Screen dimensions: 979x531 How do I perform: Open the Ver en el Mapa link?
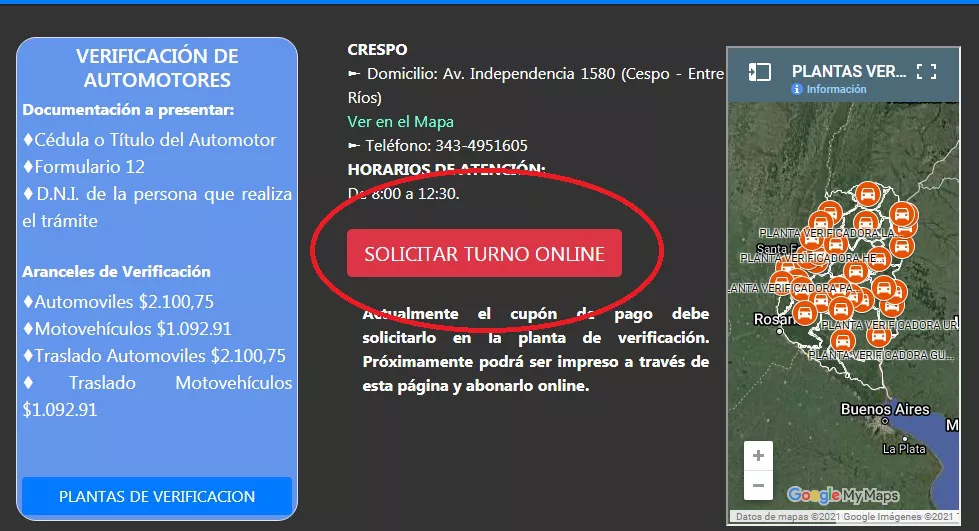(400, 122)
